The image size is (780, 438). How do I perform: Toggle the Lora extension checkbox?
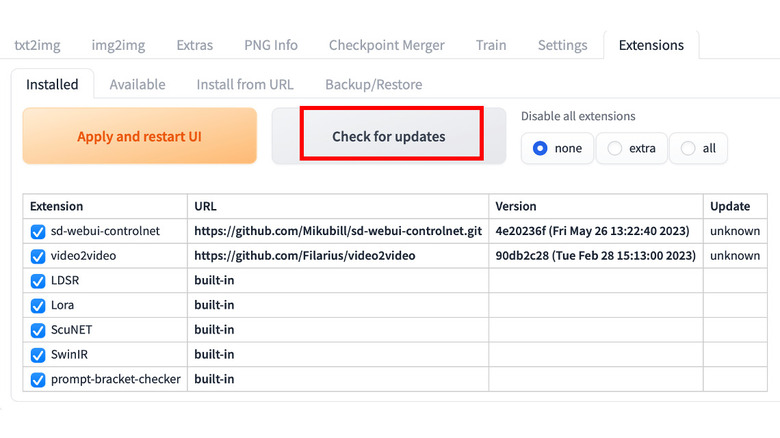(38, 305)
